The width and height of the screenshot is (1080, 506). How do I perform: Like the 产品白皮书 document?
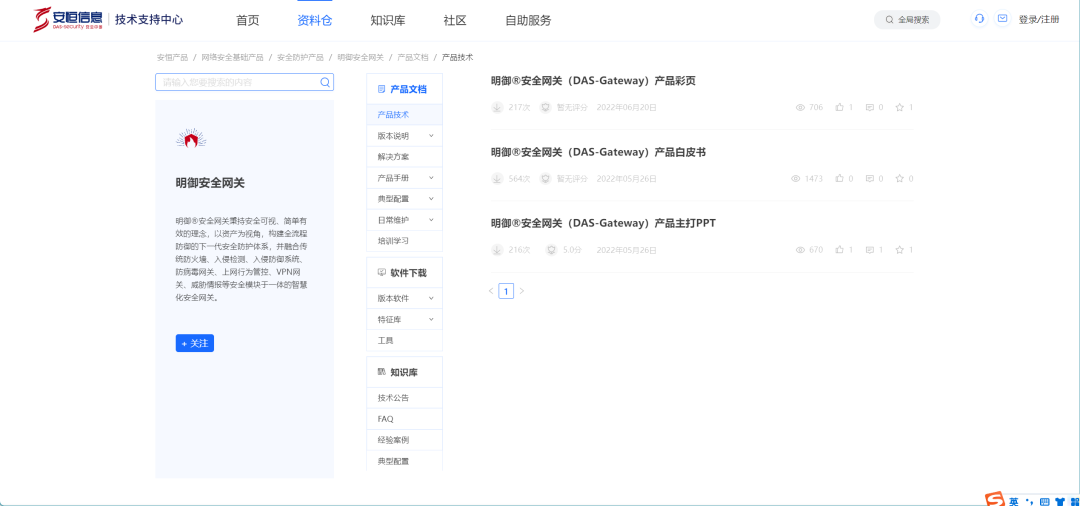(840, 179)
